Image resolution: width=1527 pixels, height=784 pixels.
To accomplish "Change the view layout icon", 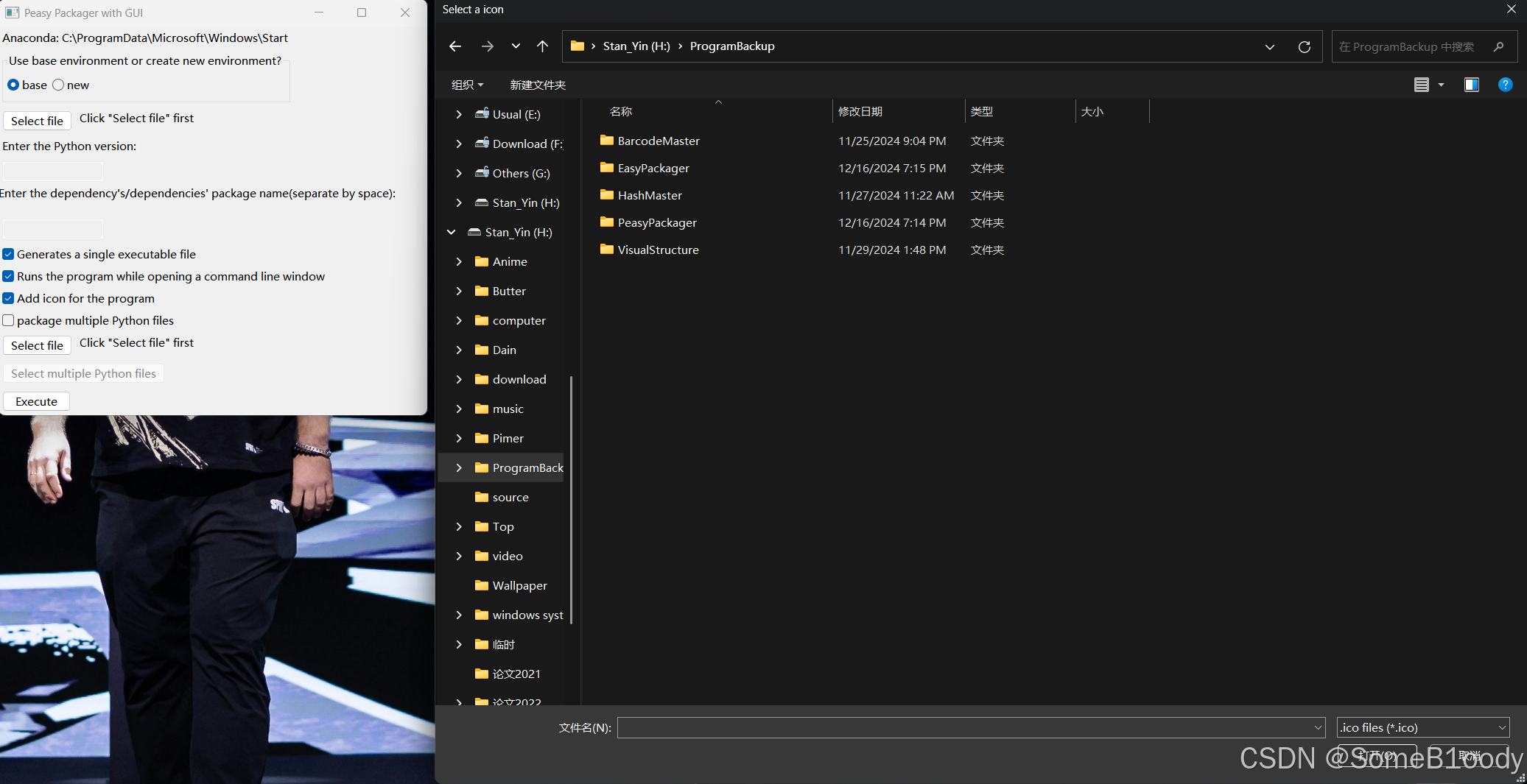I will click(x=1422, y=85).
